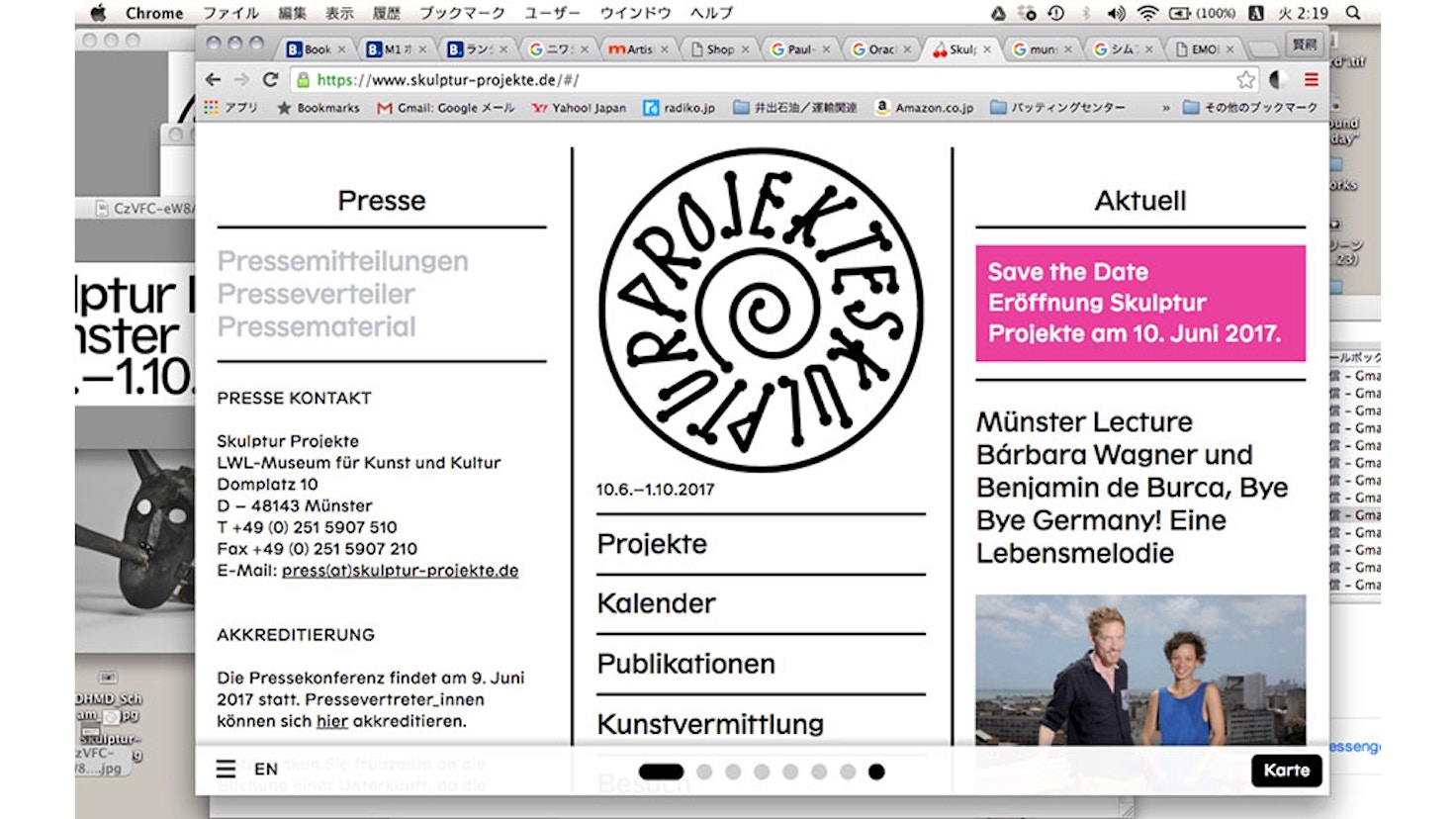The height and width of the screenshot is (819, 1456).
Task: Open the Apps shortcut in bookmarks bar
Action: coord(229,108)
